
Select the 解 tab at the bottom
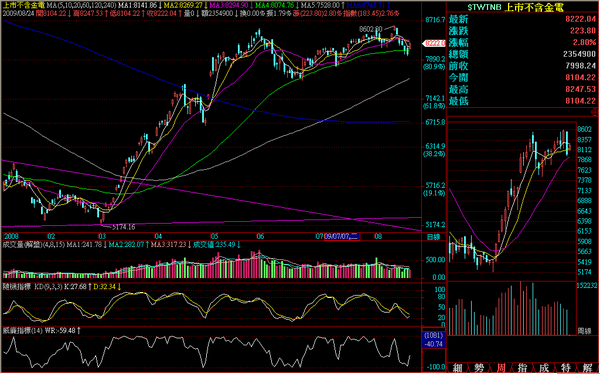(x=587, y=368)
